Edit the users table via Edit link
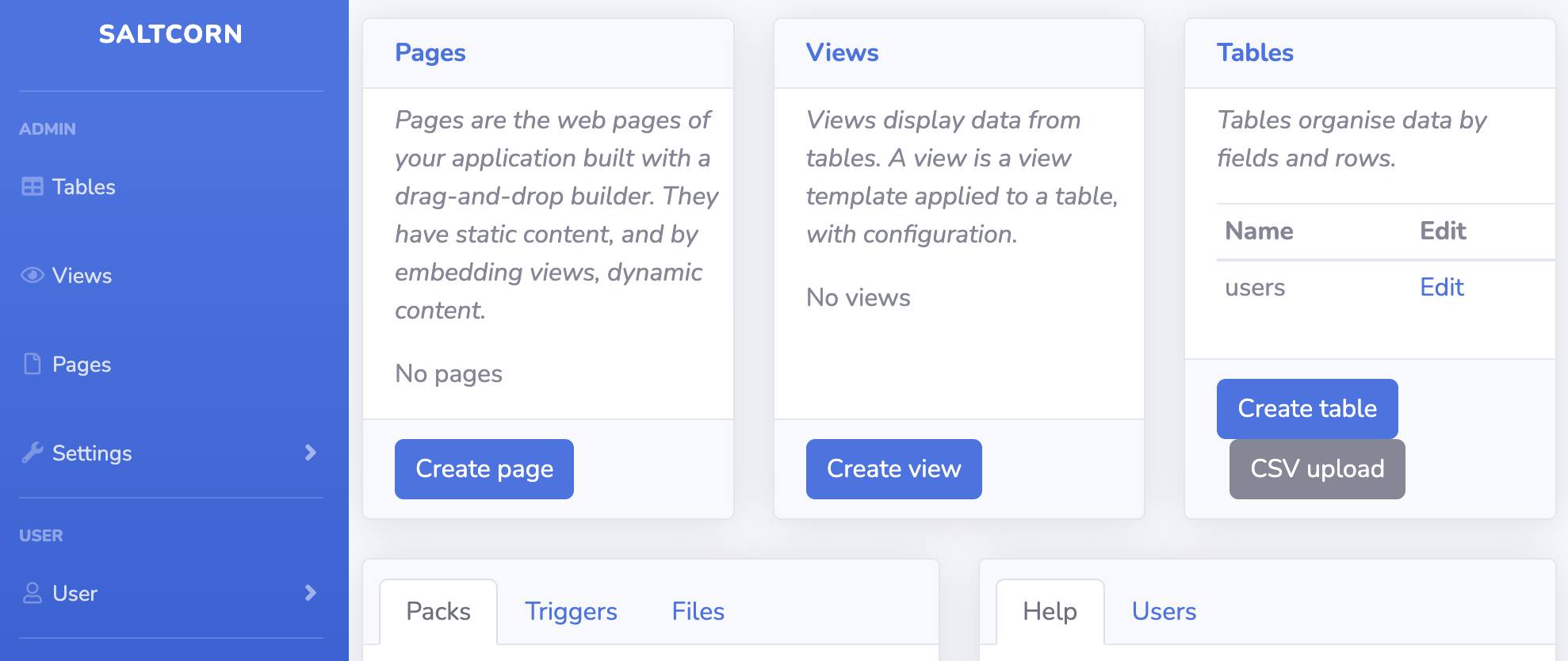The width and height of the screenshot is (1568, 661). click(1441, 288)
